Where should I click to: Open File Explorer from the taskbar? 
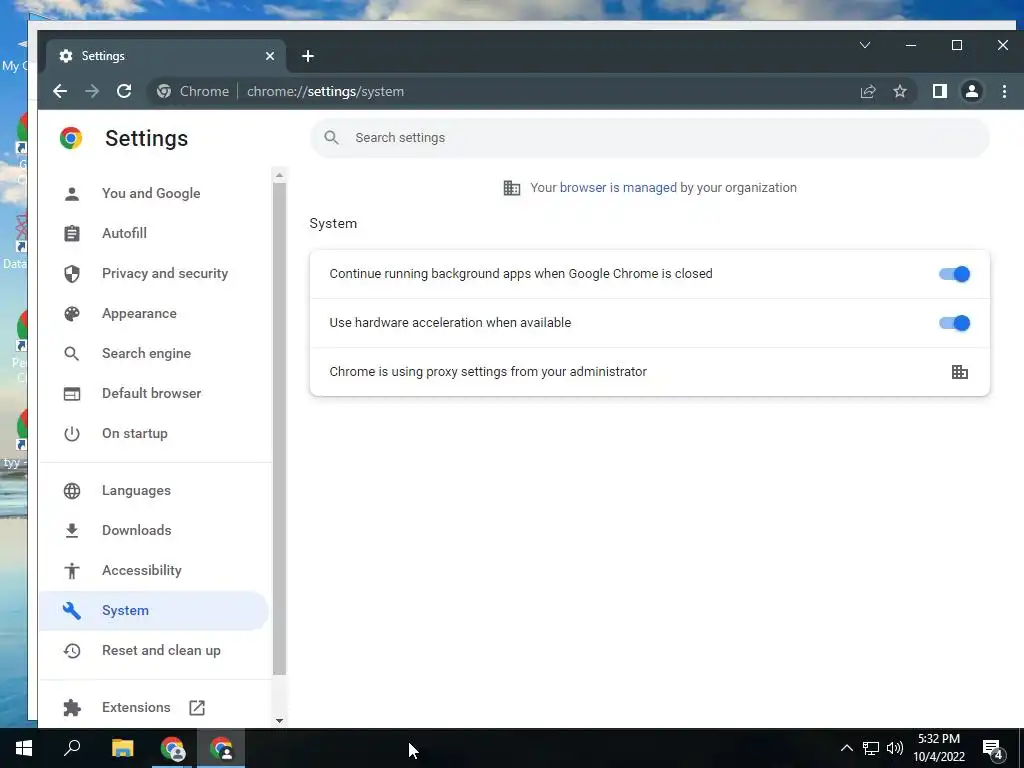point(122,748)
